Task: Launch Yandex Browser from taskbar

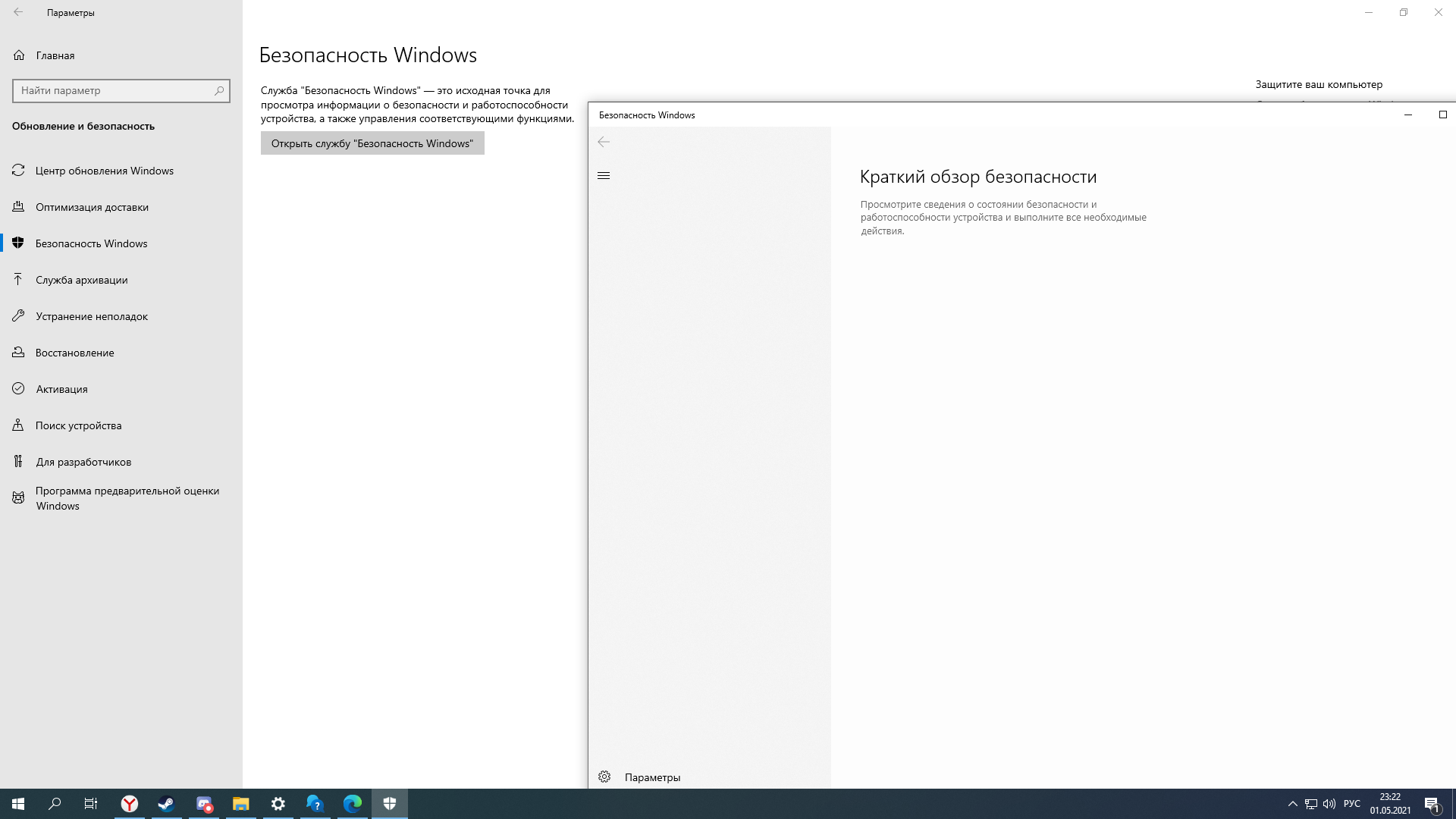Action: [x=130, y=804]
